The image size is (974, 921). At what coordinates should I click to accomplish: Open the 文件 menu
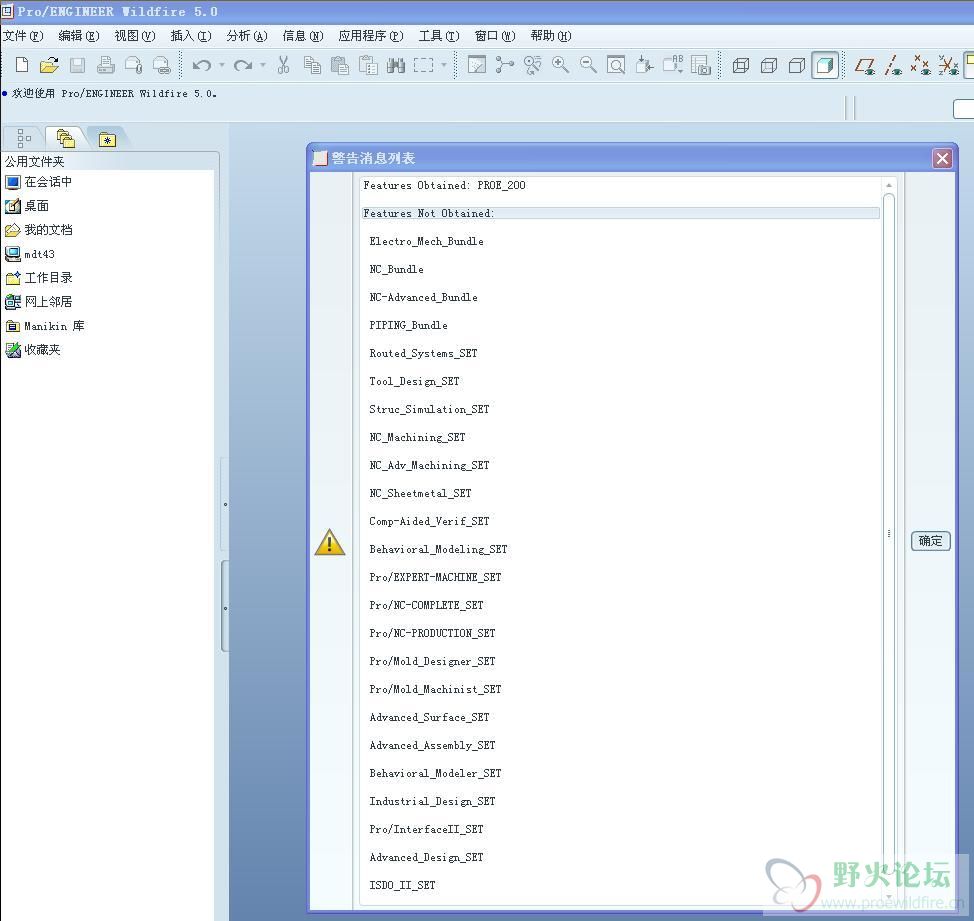pos(23,36)
